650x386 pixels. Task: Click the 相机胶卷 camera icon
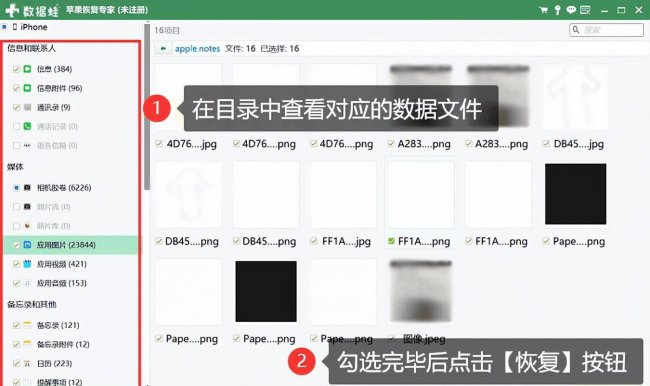coord(27,187)
